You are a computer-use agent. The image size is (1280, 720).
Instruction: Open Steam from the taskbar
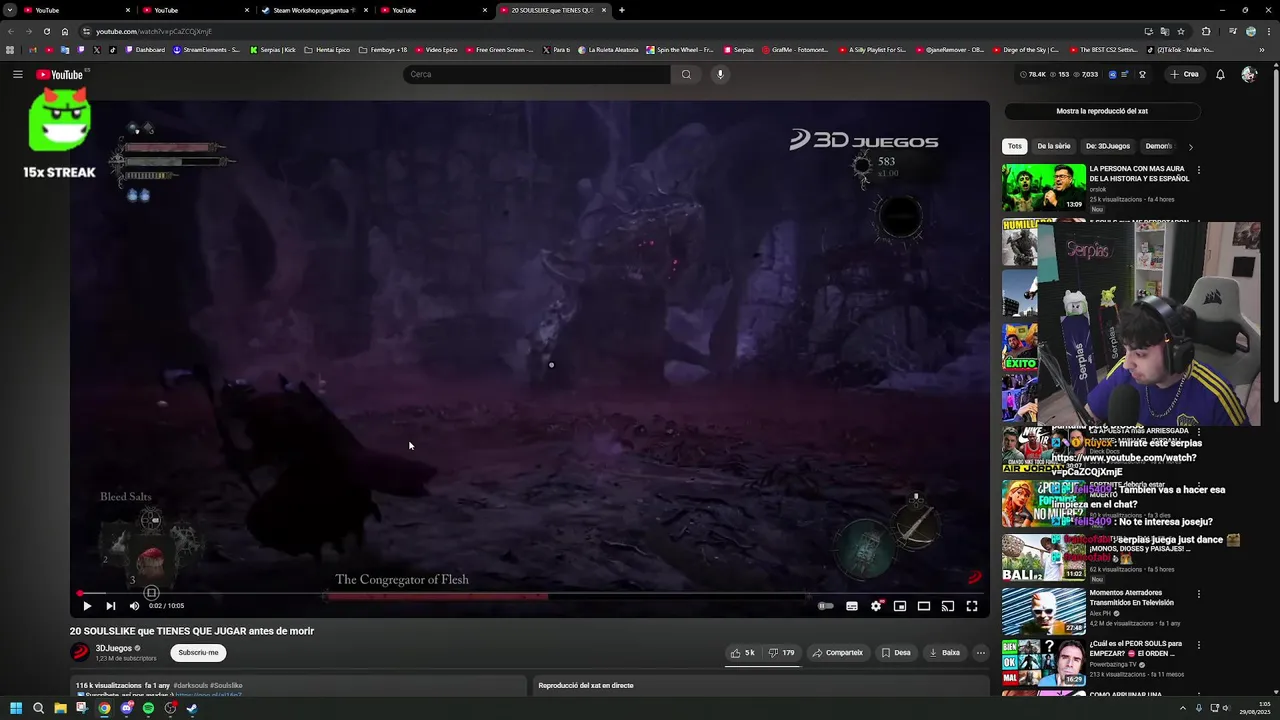pos(192,708)
